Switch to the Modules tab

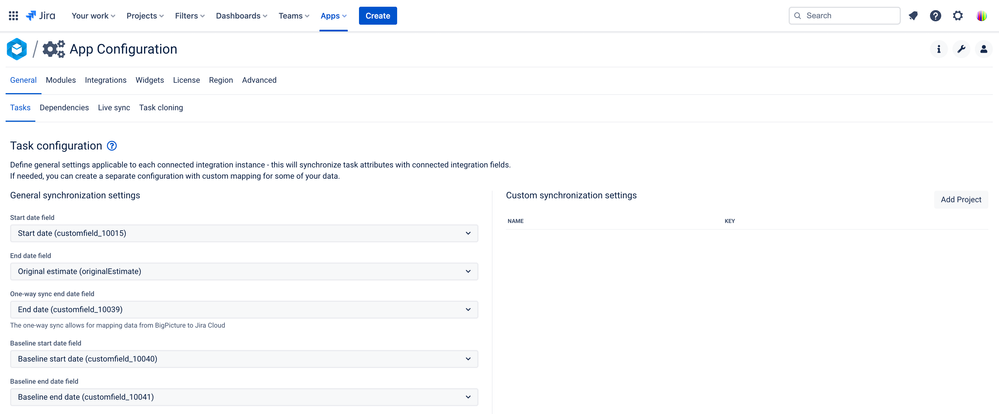click(x=61, y=80)
